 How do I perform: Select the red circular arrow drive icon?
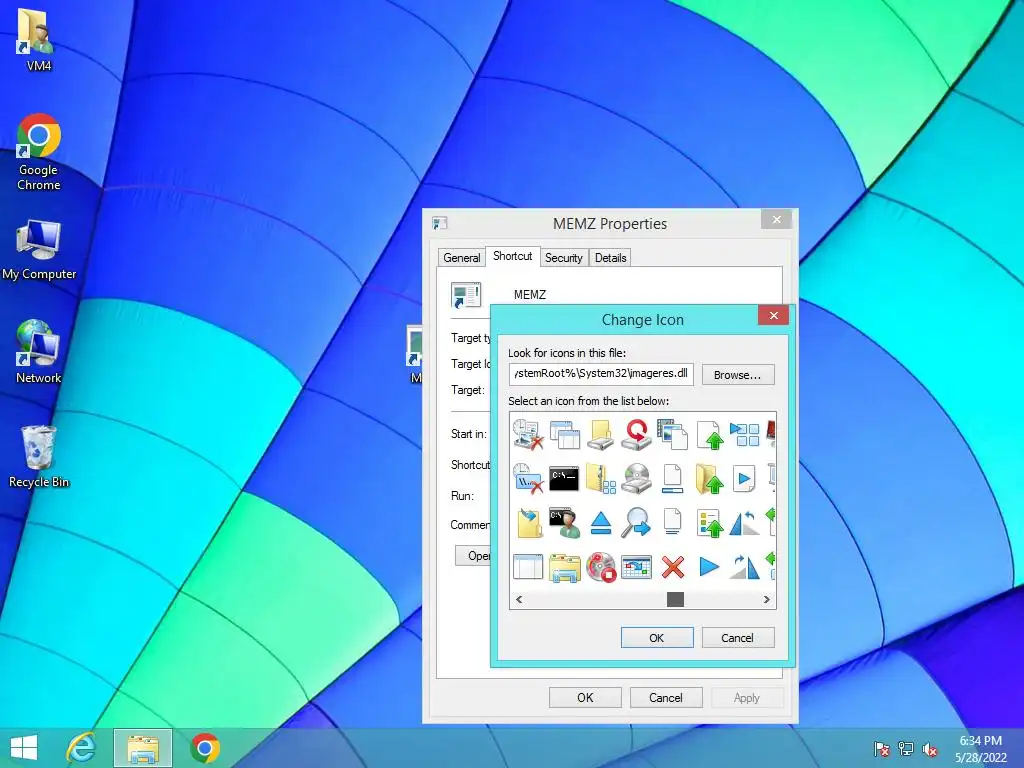click(636, 435)
